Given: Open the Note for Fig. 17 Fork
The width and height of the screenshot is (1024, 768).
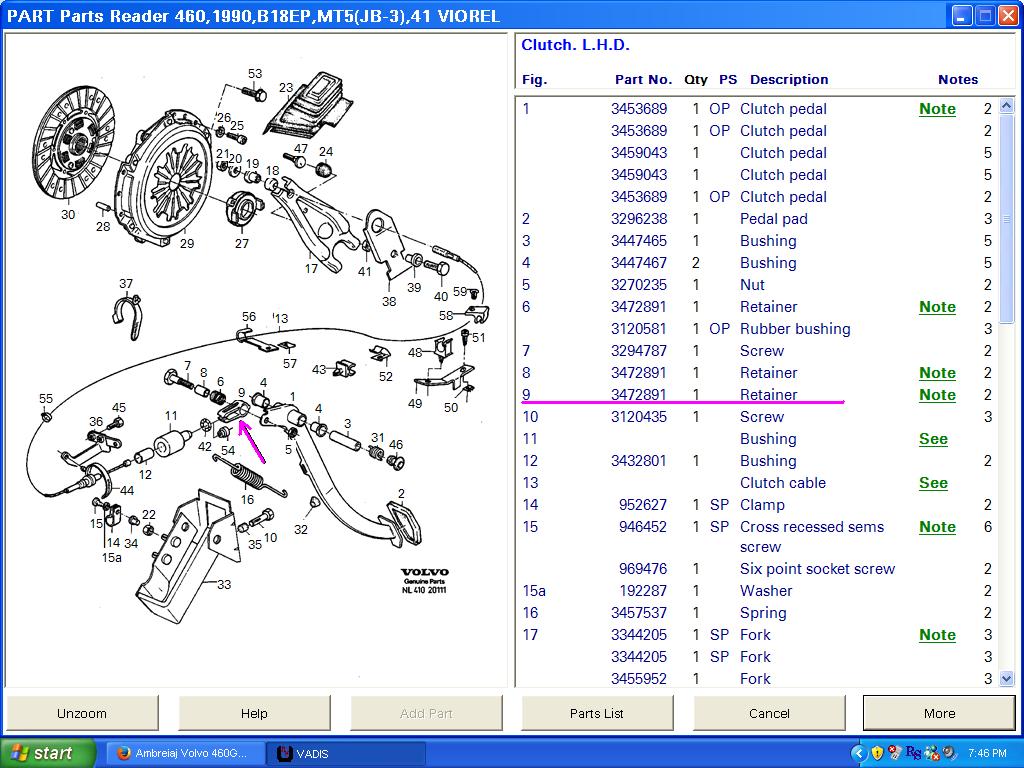Looking at the screenshot, I should pyautogui.click(x=937, y=635).
